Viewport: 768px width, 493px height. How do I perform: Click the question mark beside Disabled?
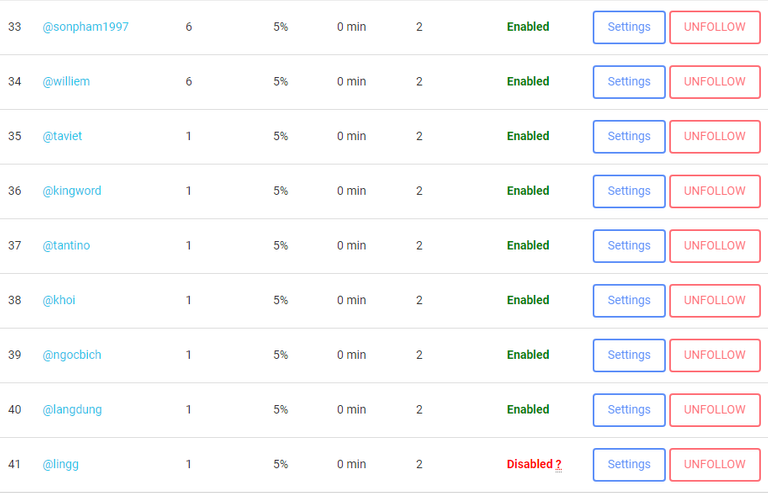coord(558,465)
